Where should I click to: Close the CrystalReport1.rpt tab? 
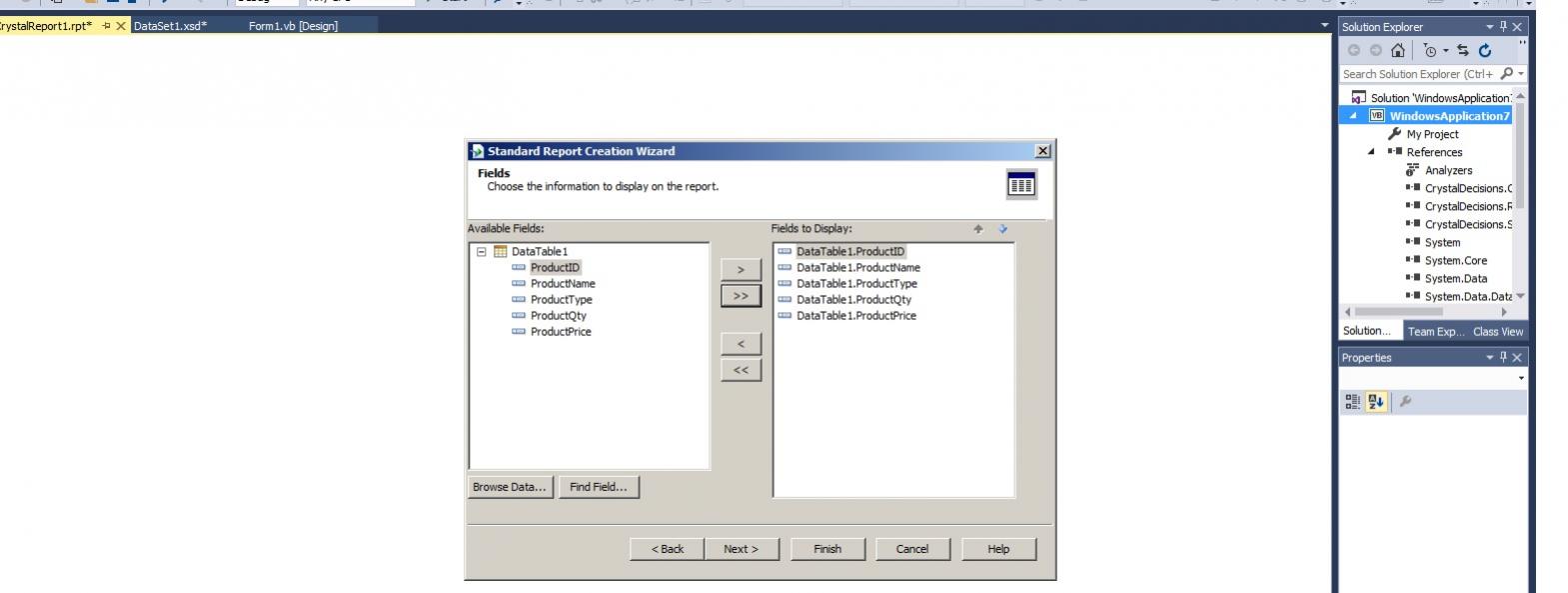[x=121, y=26]
